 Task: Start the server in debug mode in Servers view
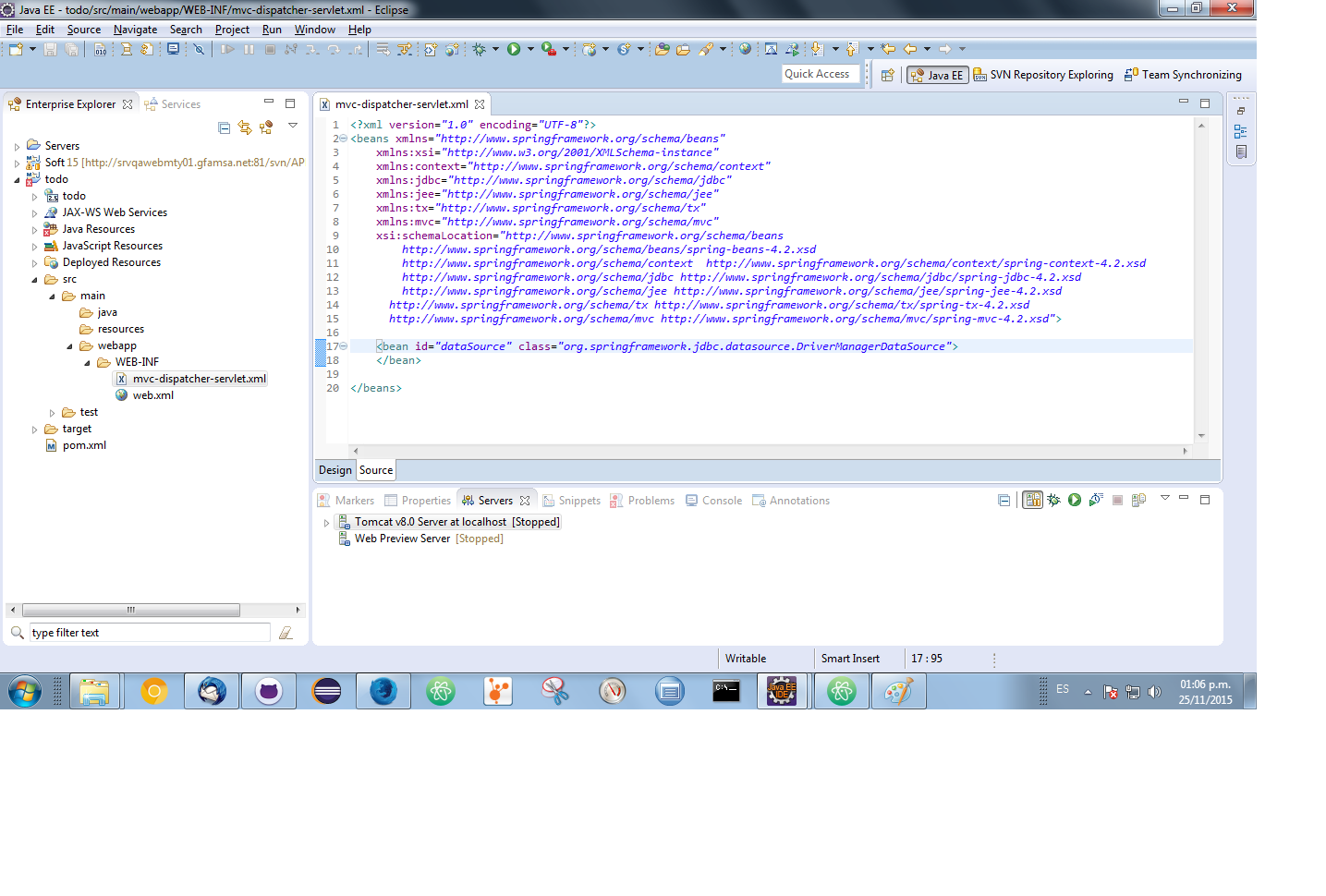point(1053,500)
